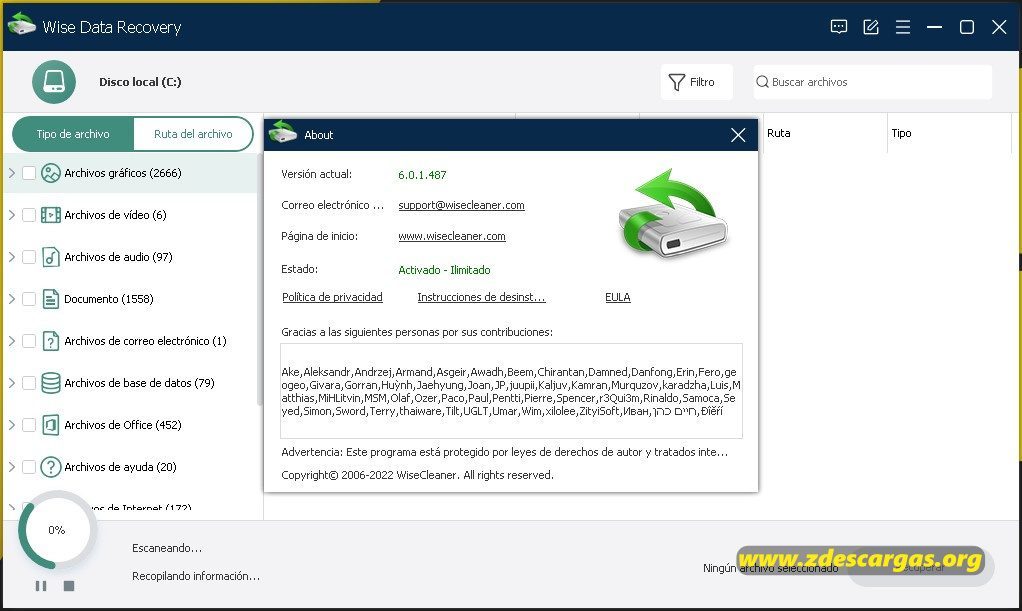Minimize the Wise Data Recovery window
1022x611 pixels.
coord(935,27)
